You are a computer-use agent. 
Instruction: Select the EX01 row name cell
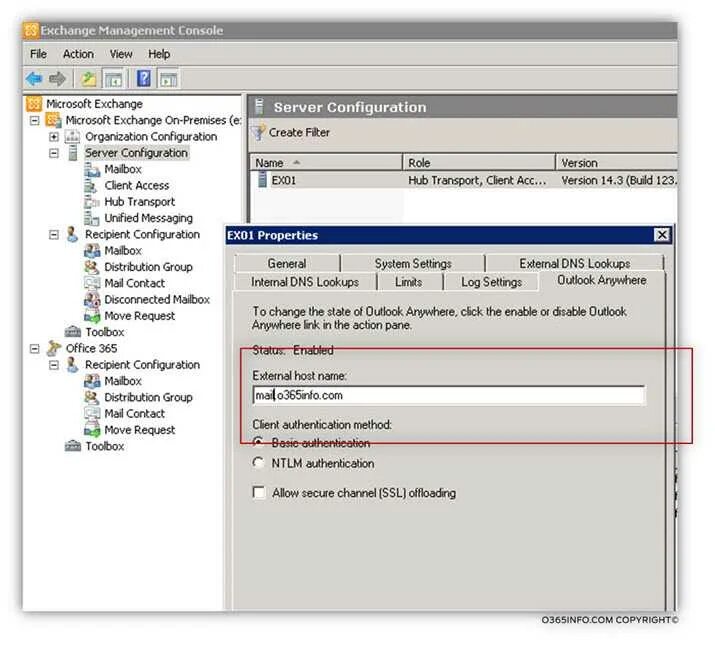[x=284, y=181]
